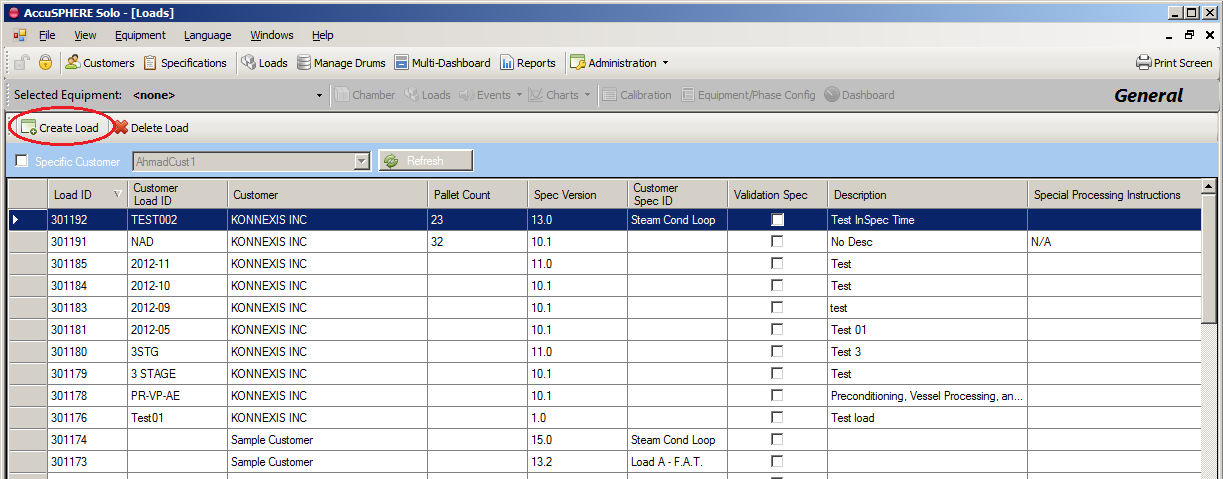Open the Multi-Dashboard view
1223x479 pixels.
(x=401, y=63)
